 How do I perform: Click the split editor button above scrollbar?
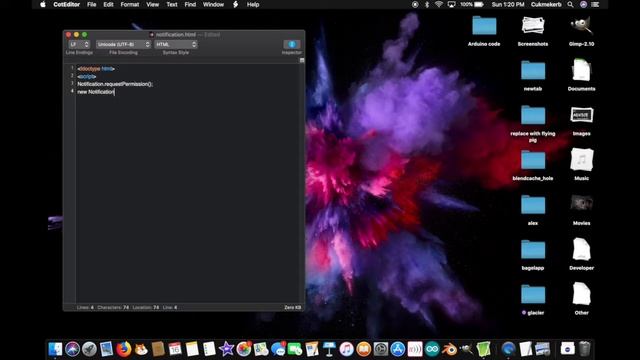click(302, 60)
